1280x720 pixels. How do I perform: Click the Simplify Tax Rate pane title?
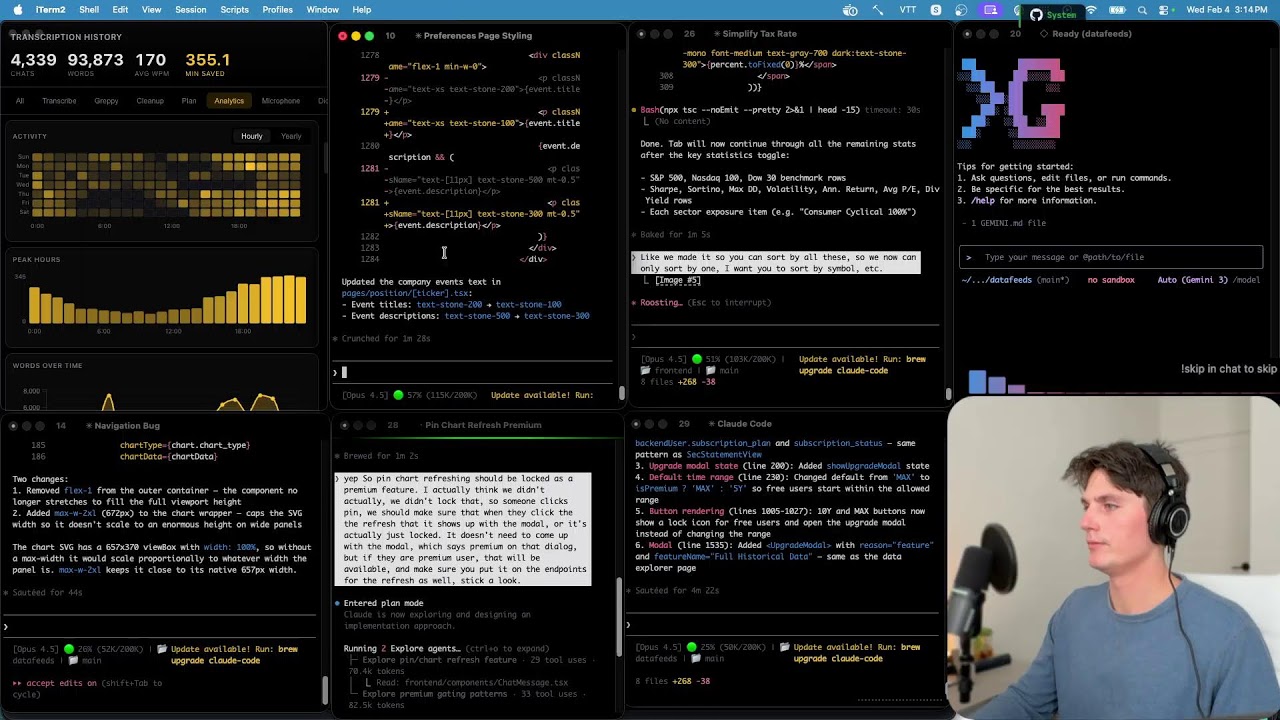click(x=759, y=34)
